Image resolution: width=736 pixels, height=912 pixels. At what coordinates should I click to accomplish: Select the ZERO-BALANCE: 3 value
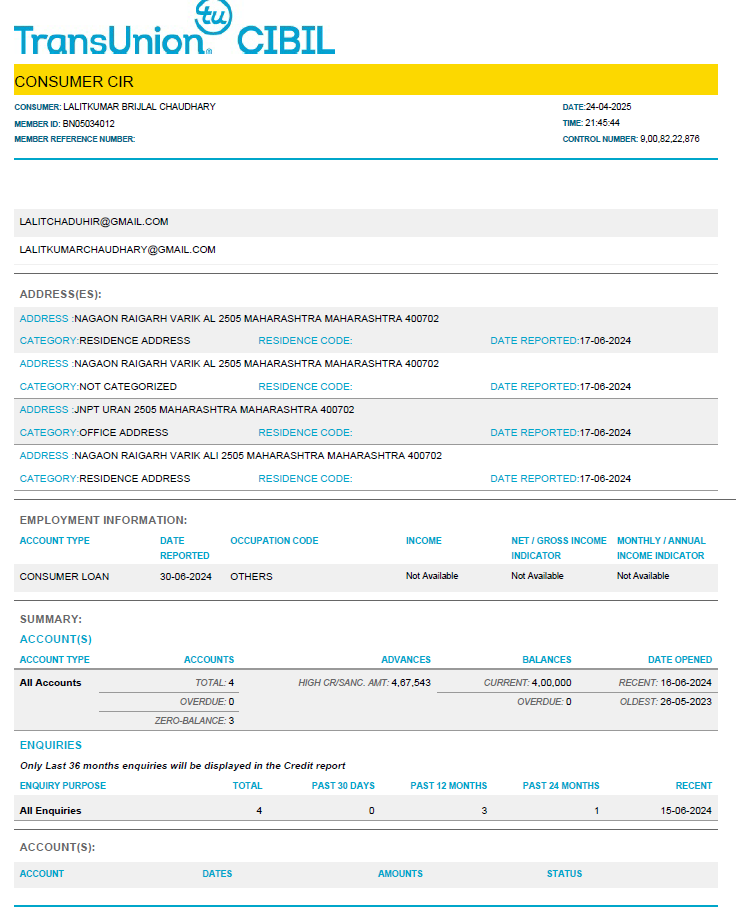[x=194, y=721]
